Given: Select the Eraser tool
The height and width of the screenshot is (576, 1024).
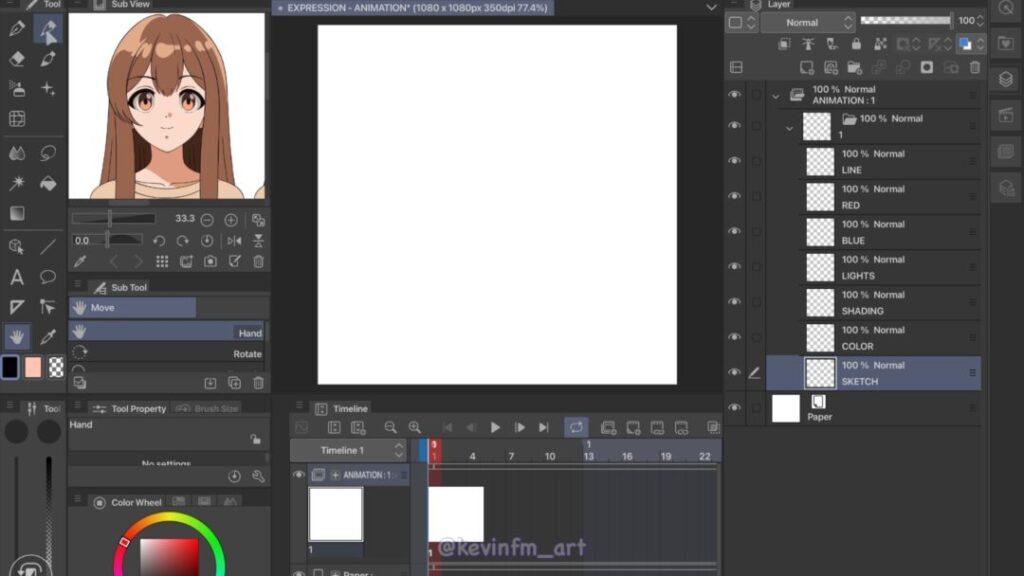Looking at the screenshot, I should [x=17, y=59].
